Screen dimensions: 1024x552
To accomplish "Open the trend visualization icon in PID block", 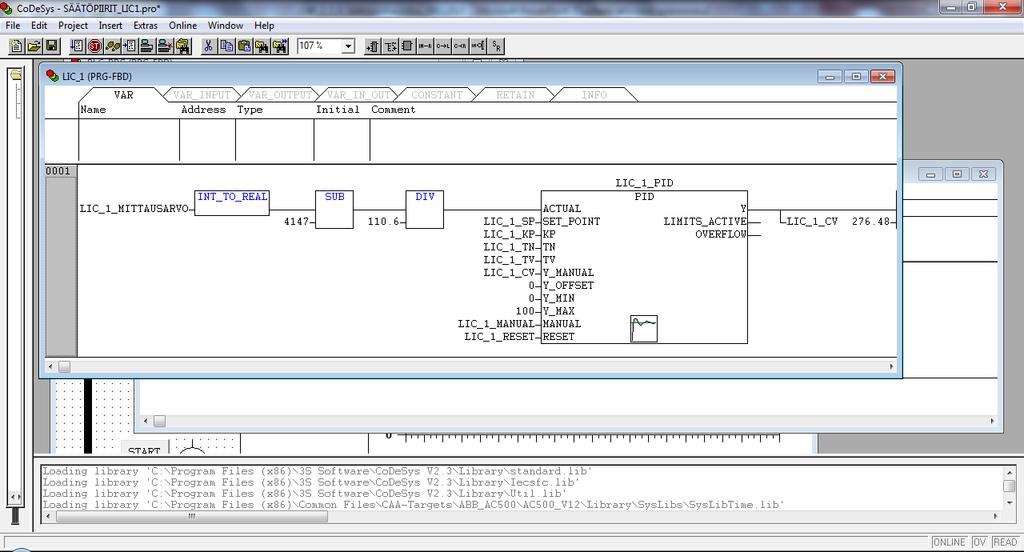I will (644, 329).
